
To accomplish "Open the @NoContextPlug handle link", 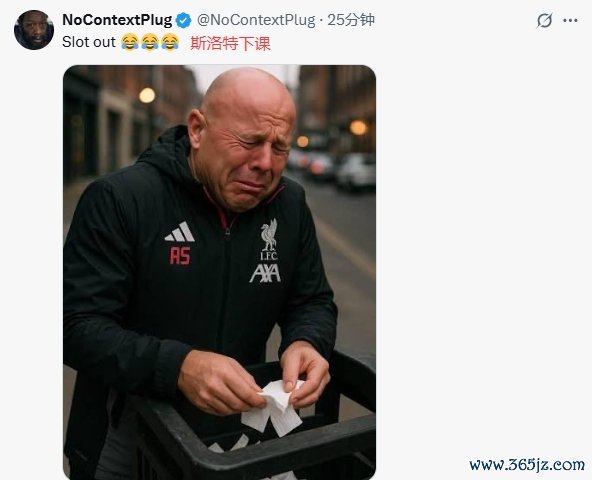I will (256, 20).
